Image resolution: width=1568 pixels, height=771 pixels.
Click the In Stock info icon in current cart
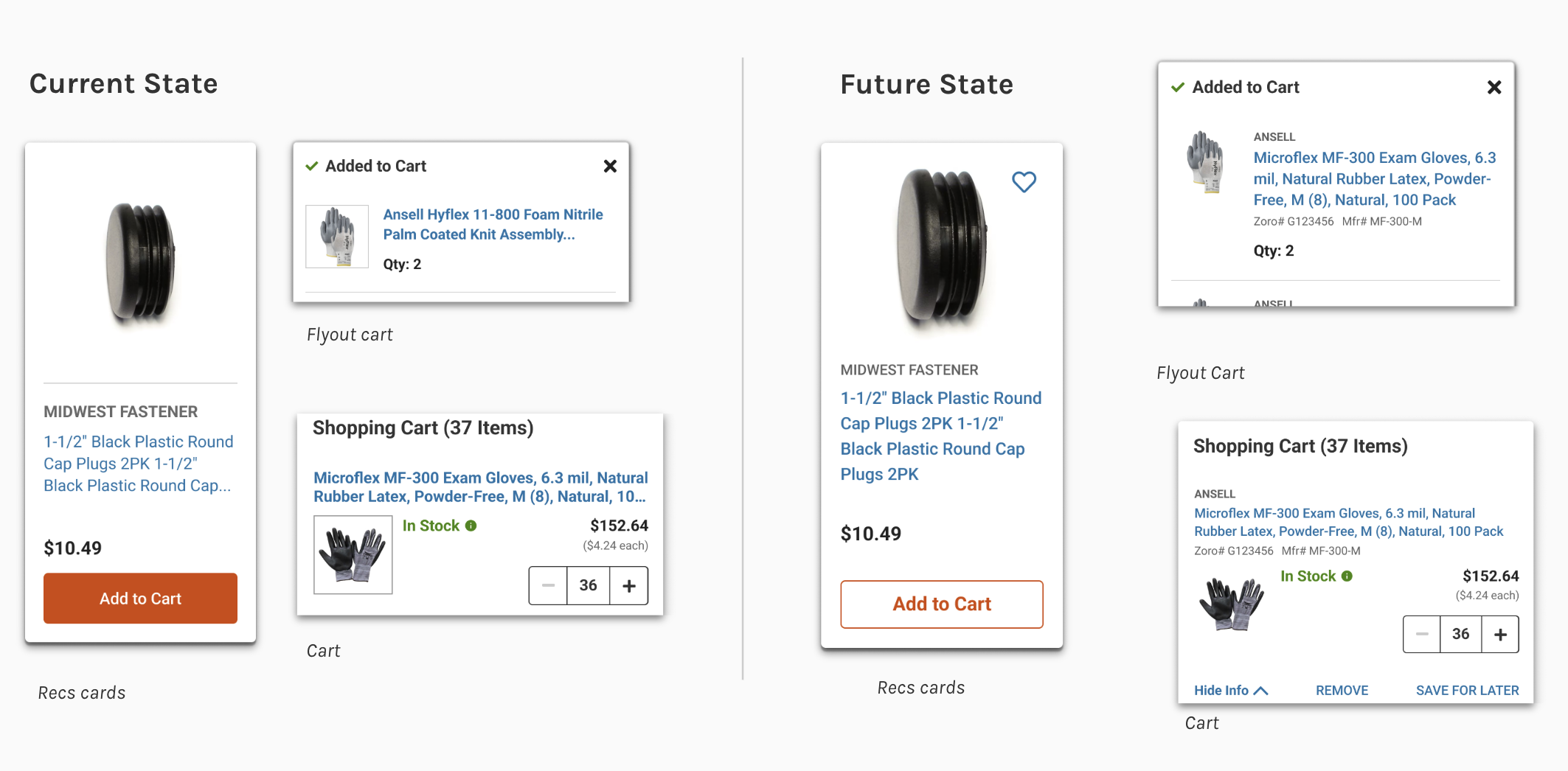[x=471, y=526]
